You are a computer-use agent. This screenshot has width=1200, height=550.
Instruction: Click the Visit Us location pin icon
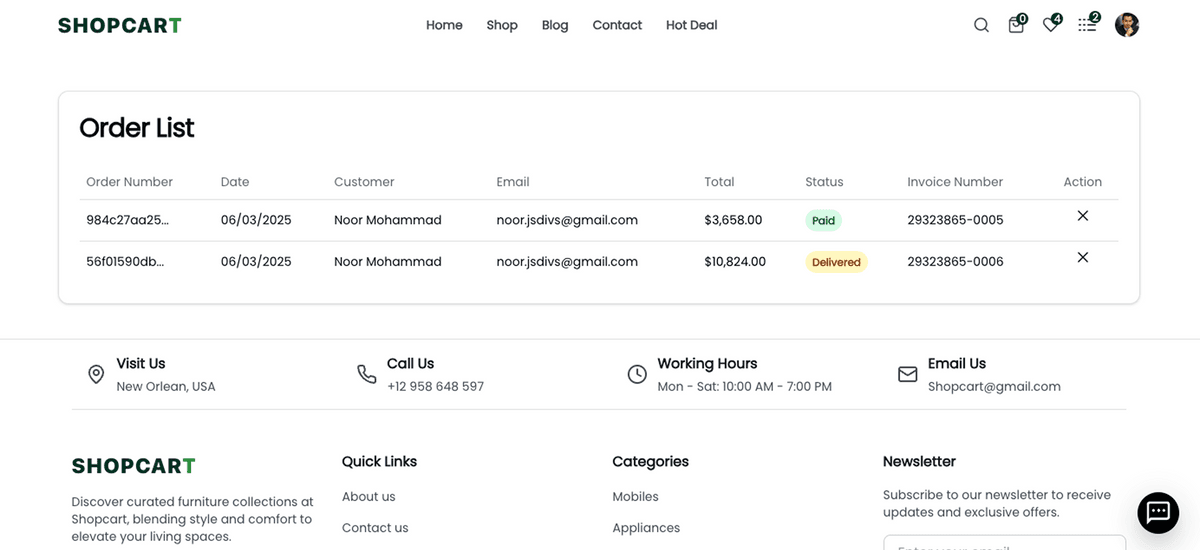(96, 374)
